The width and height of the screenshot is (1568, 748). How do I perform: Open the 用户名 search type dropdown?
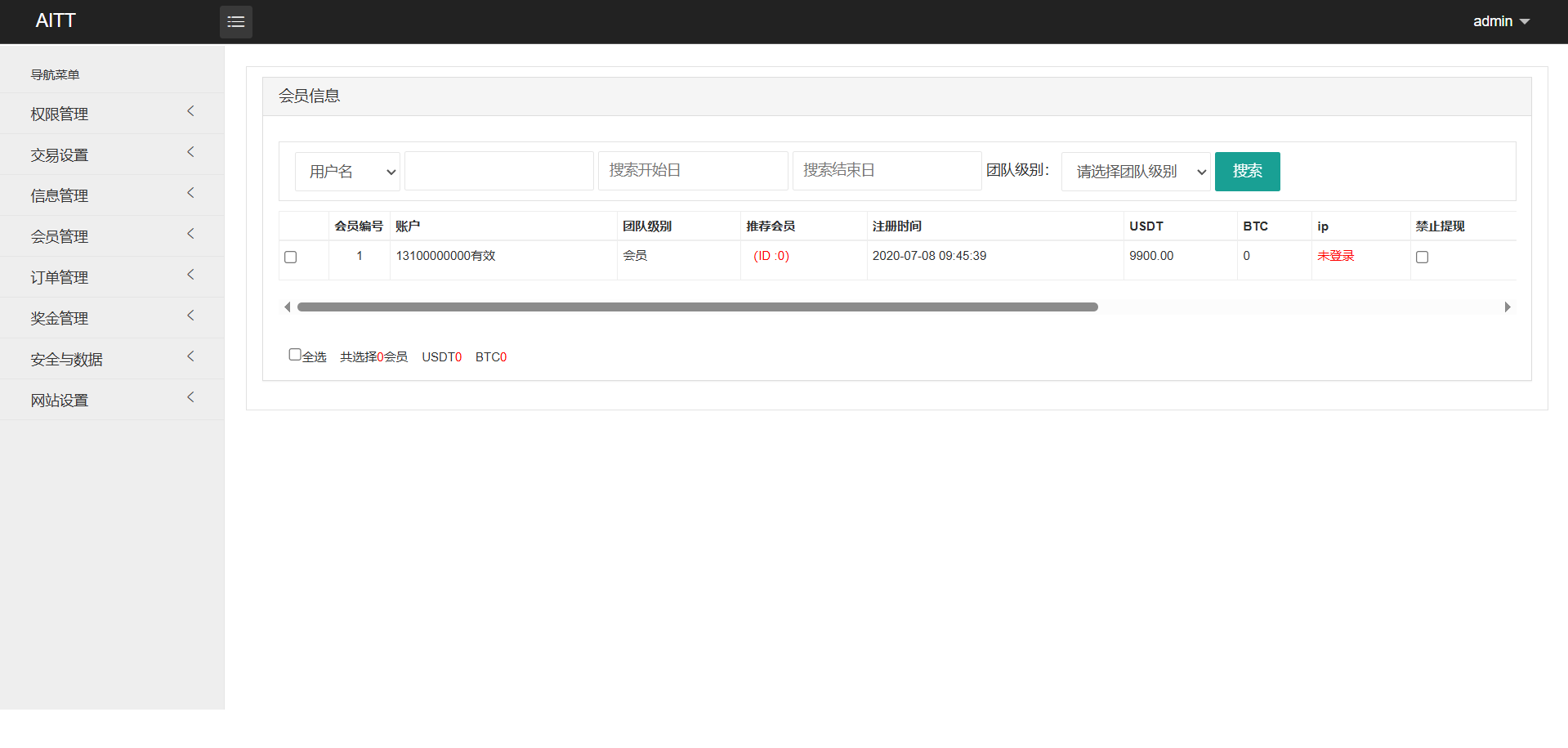pos(347,172)
